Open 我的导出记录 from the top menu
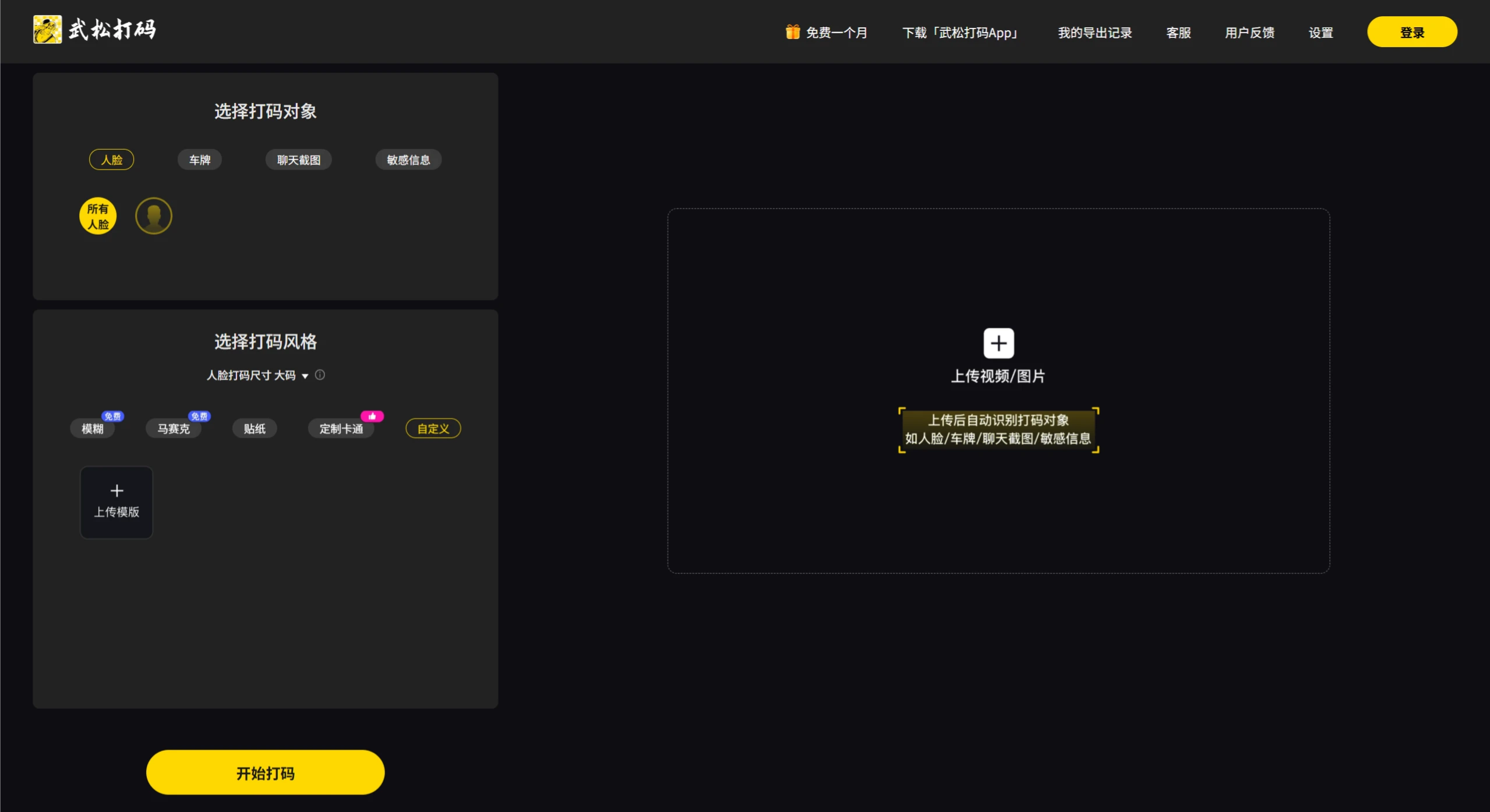Image resolution: width=1490 pixels, height=812 pixels. point(1093,32)
